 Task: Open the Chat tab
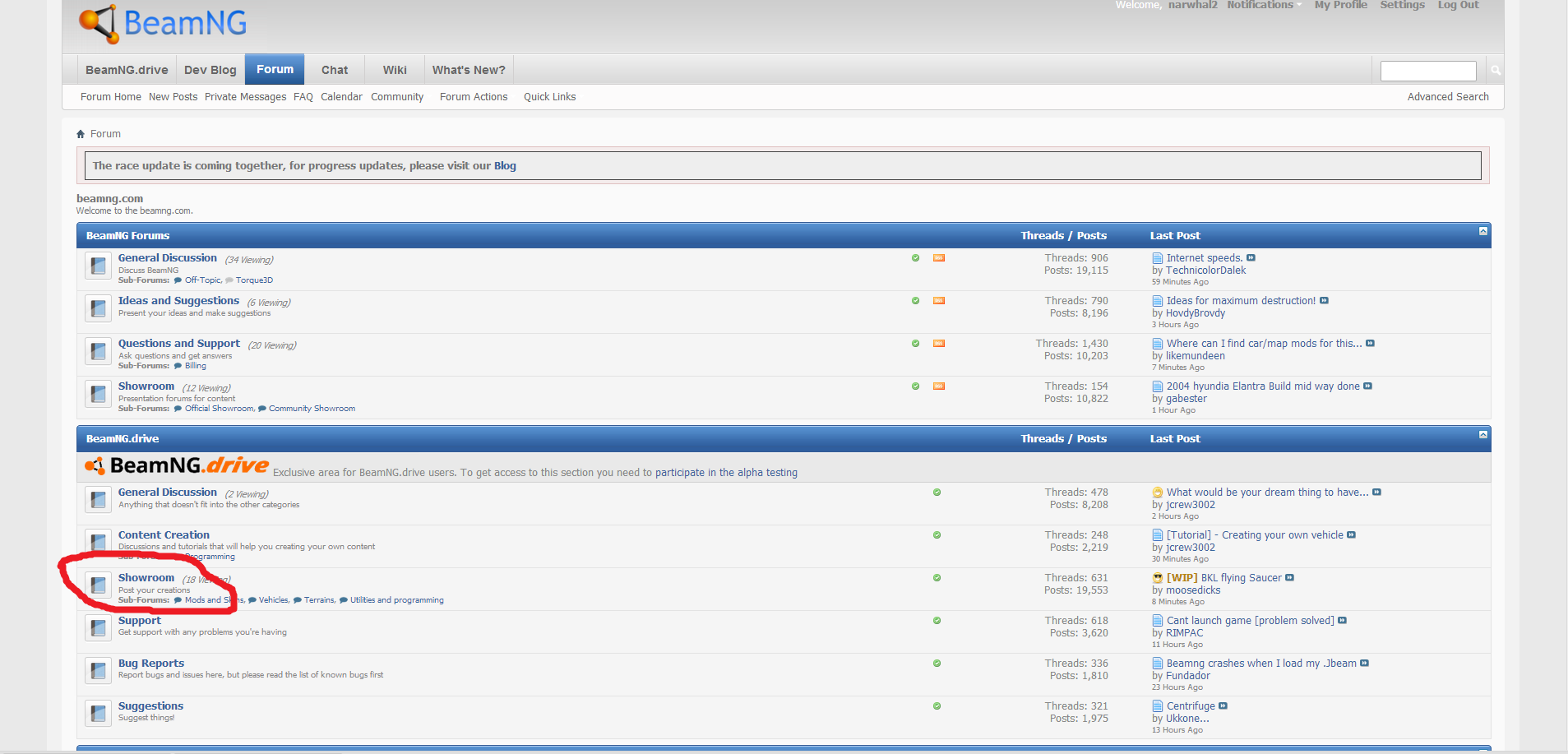[x=335, y=70]
